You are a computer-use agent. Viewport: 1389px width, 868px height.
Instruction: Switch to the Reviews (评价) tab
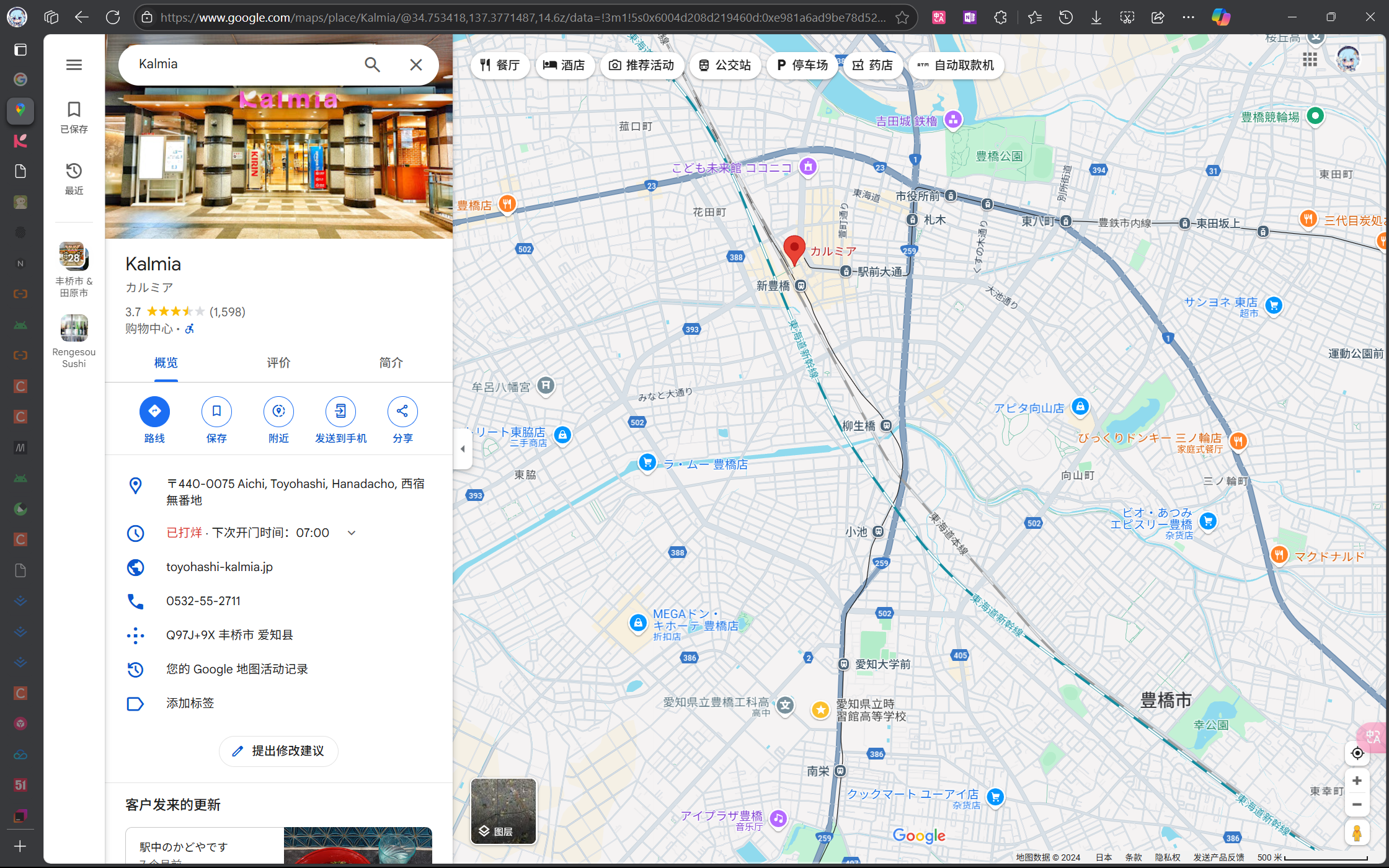pos(278,363)
